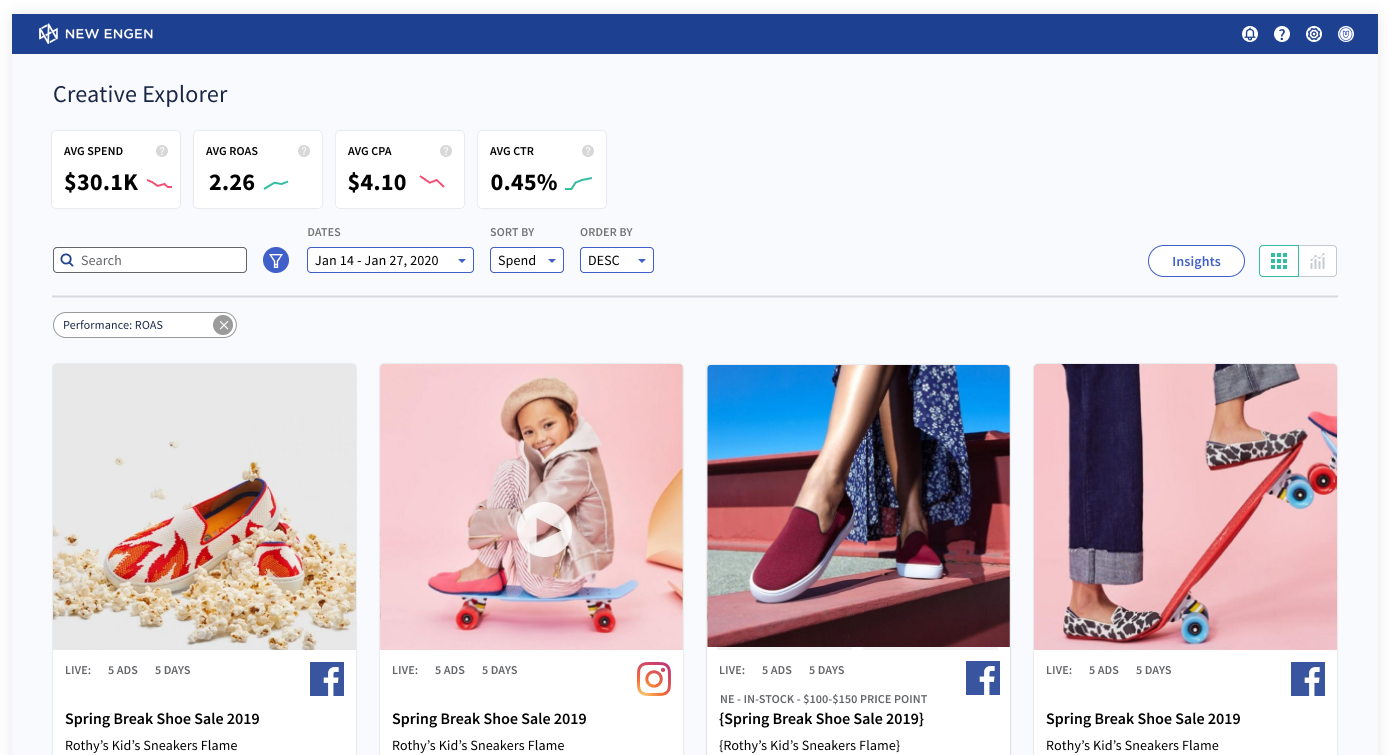Click the AVG ROAS trend sparkline
The height and width of the screenshot is (755, 1400).
pos(276,184)
